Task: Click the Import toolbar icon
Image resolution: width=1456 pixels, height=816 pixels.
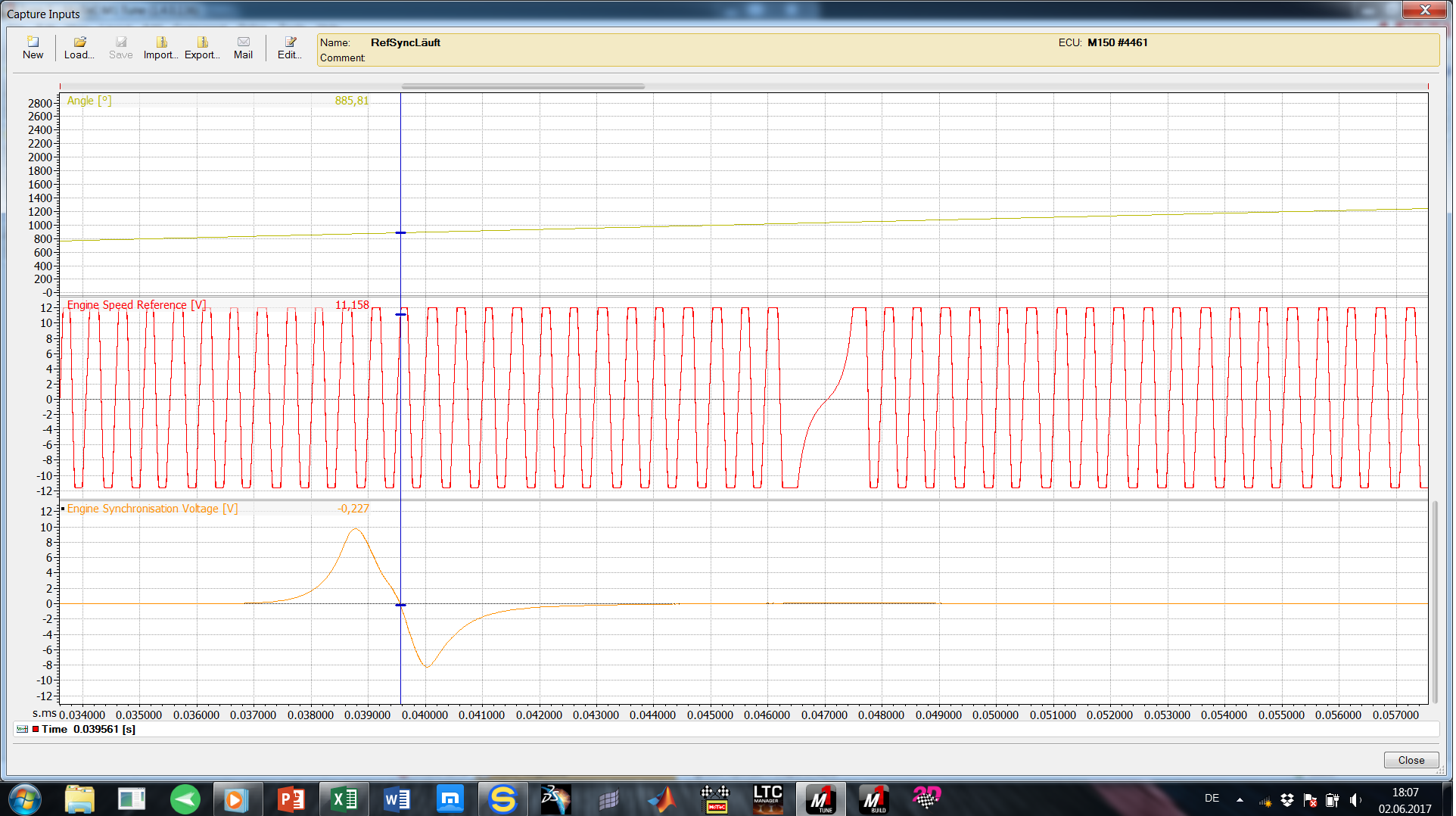Action: click(160, 48)
